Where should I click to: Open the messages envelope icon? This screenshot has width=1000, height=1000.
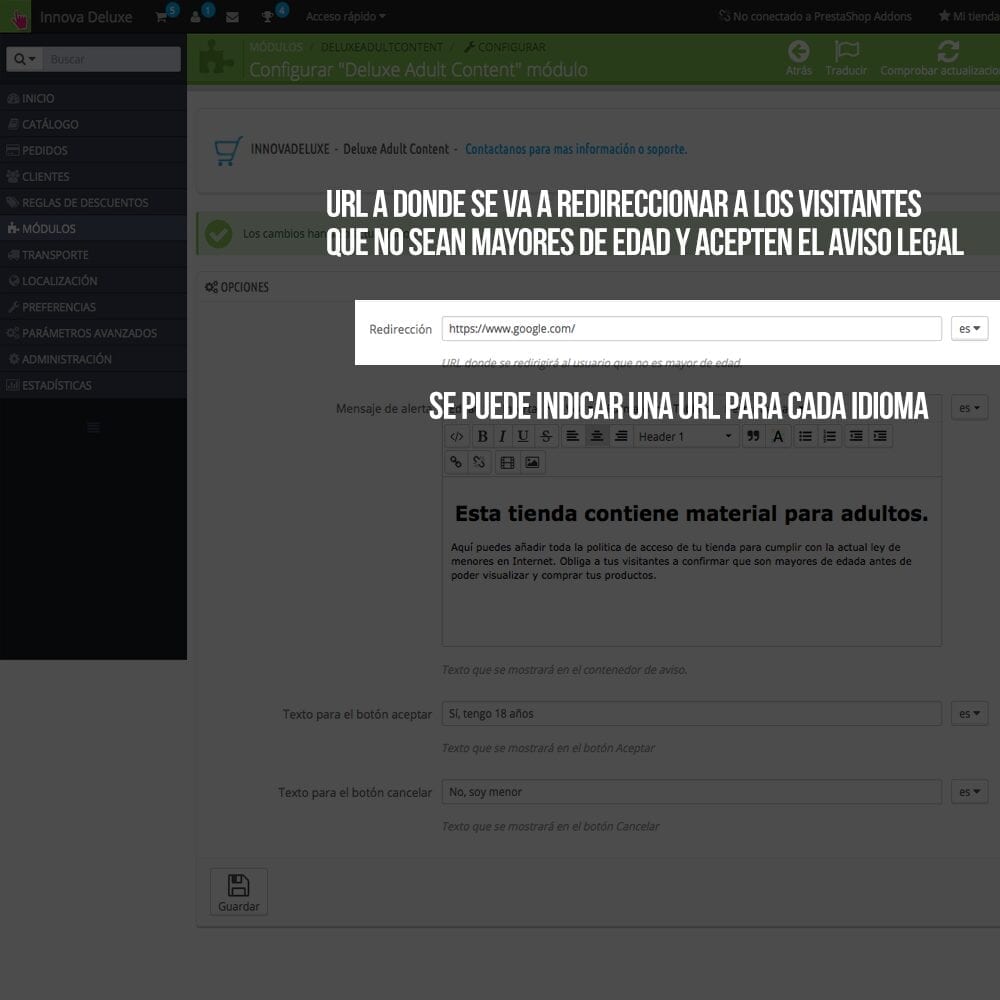click(232, 17)
